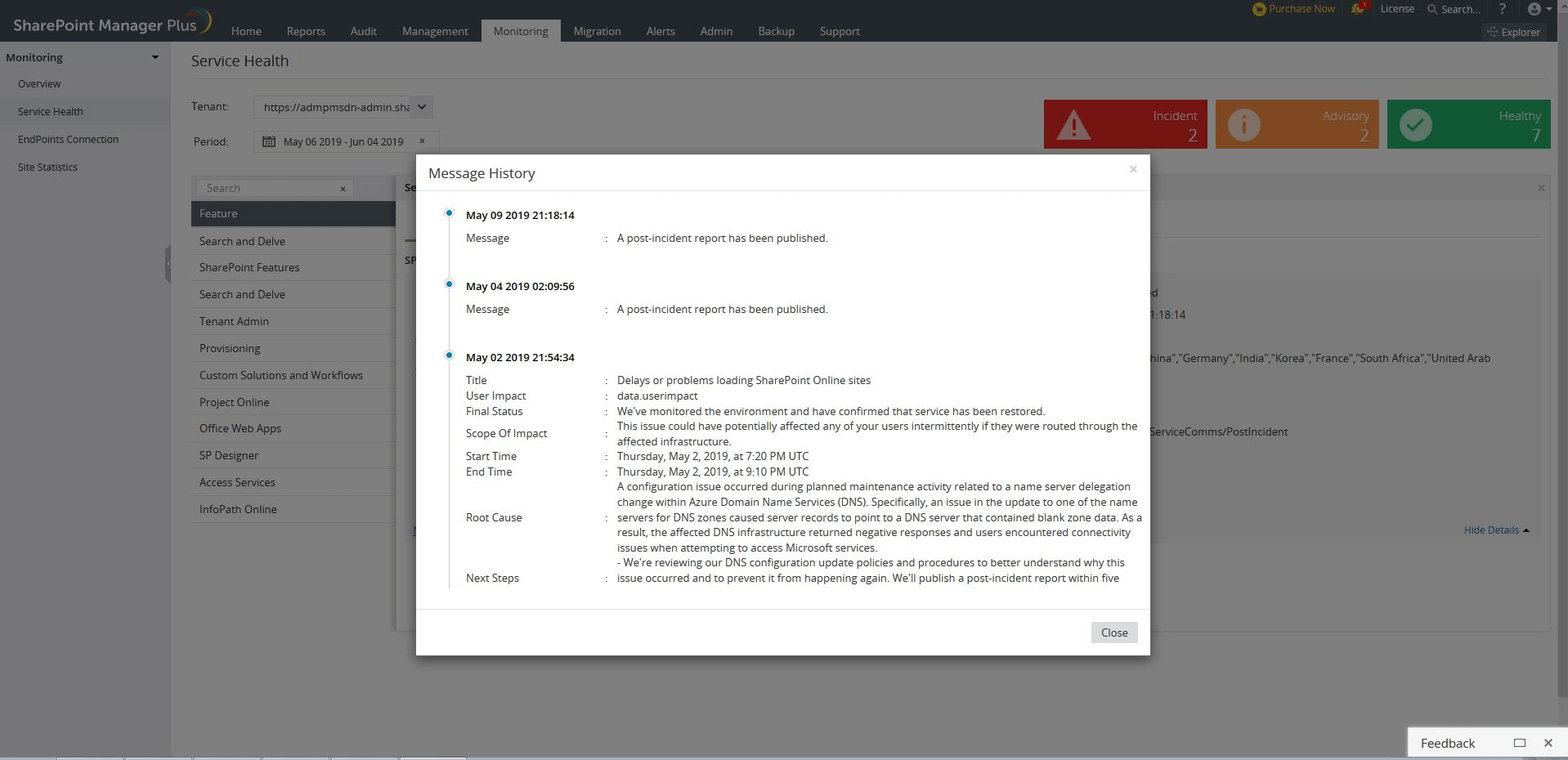Select Tenant Admin feature
Screen dimensions: 1568x760
[x=293, y=322]
